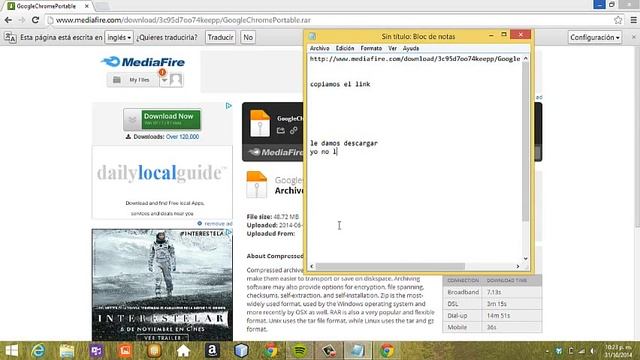This screenshot has height=360, width=640.
Task: Dismiss the translate bar with the X
Action: [633, 37]
